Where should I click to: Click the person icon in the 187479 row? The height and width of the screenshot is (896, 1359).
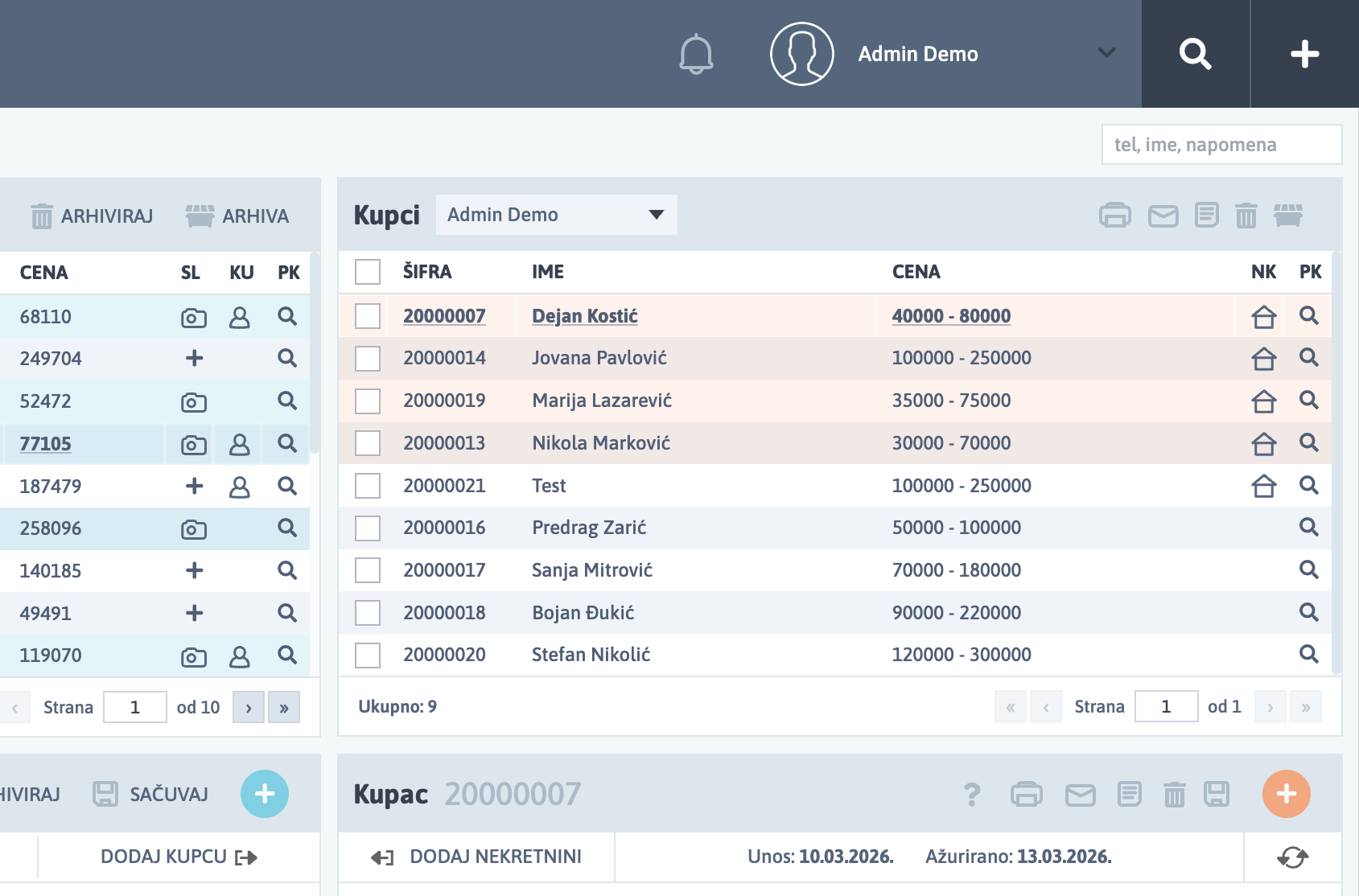point(240,487)
